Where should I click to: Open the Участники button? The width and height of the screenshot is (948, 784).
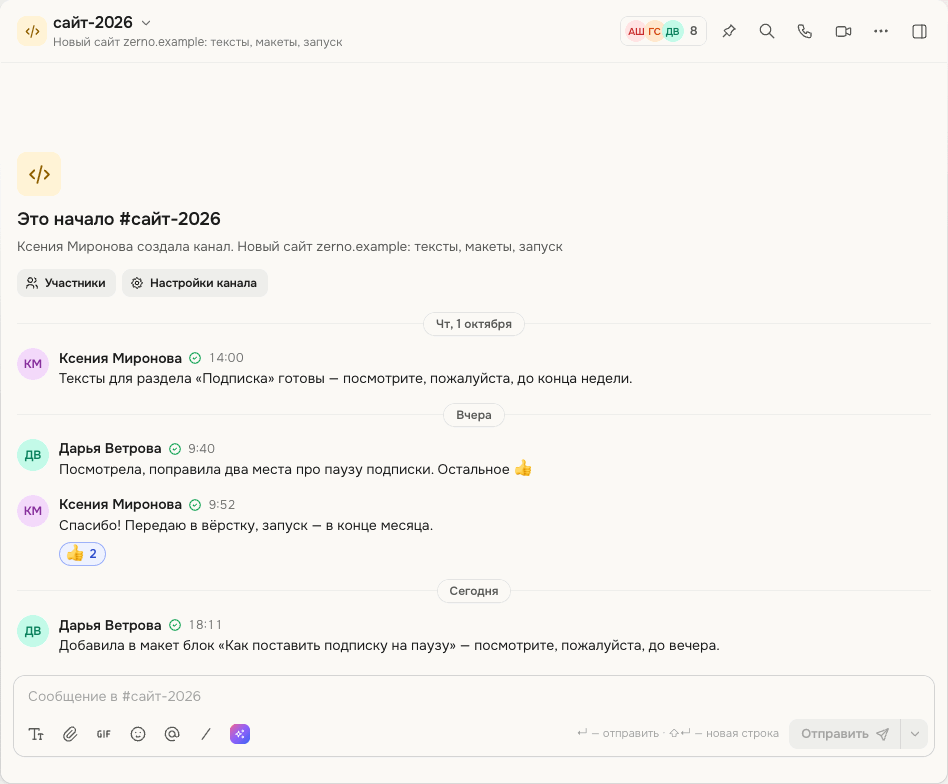point(67,283)
